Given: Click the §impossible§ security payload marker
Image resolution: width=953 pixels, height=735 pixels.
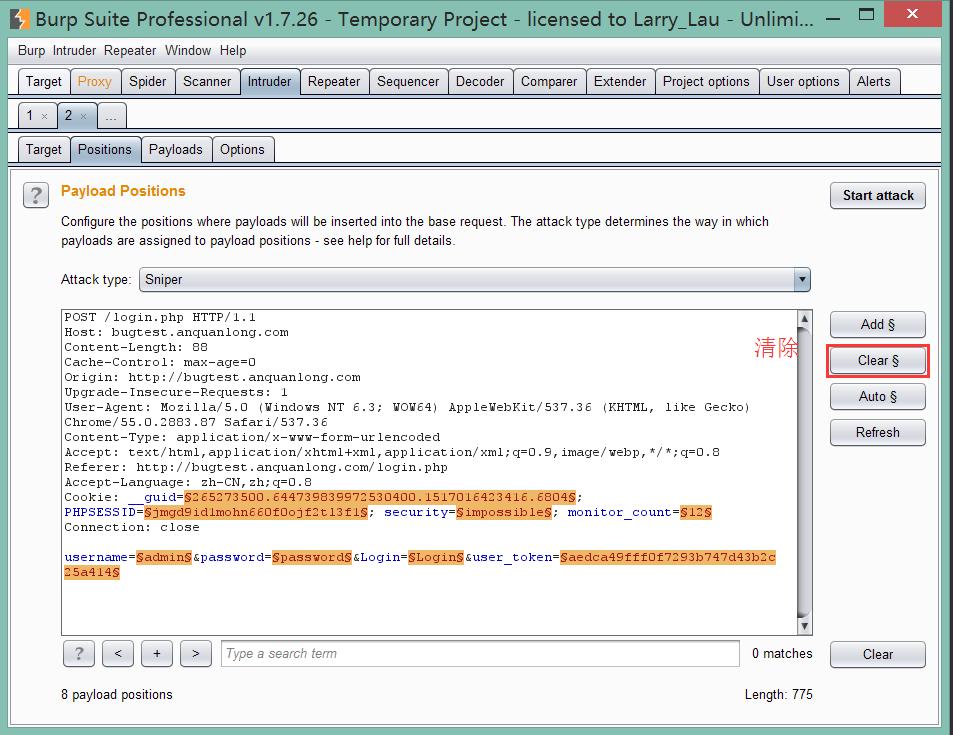Looking at the screenshot, I should [x=504, y=512].
